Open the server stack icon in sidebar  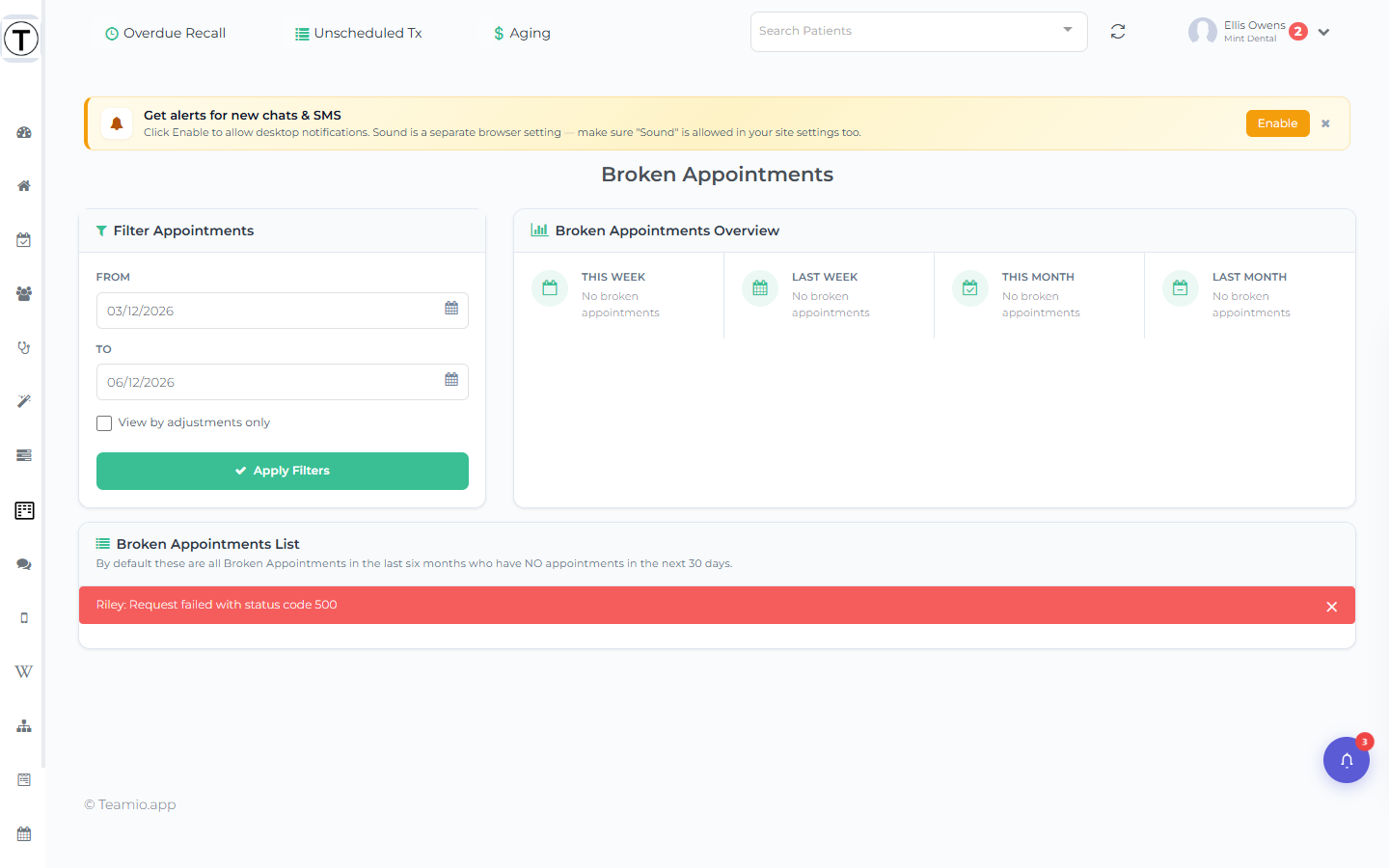[24, 455]
